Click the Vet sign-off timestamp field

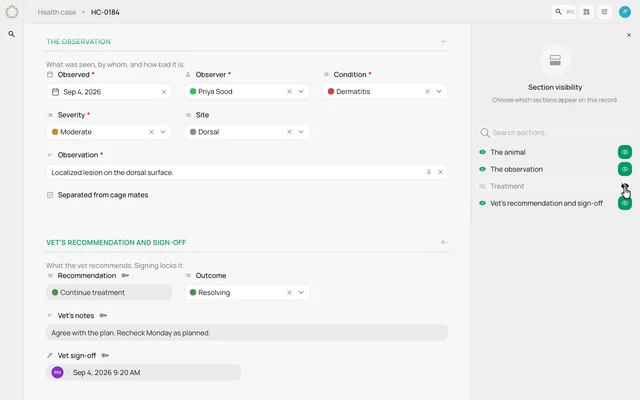[x=143, y=372]
